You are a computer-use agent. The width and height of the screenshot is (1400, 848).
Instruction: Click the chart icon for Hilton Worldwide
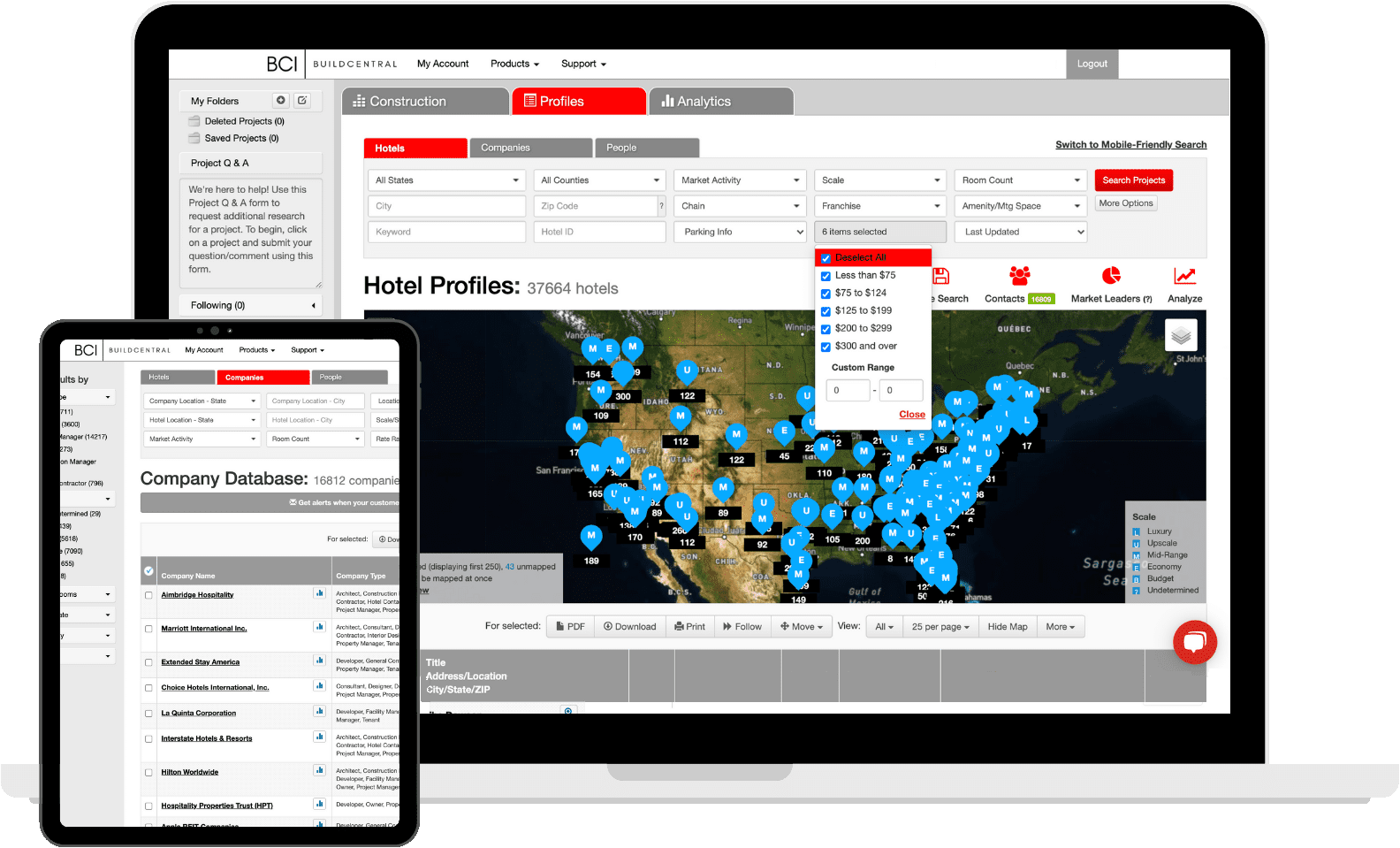click(319, 770)
